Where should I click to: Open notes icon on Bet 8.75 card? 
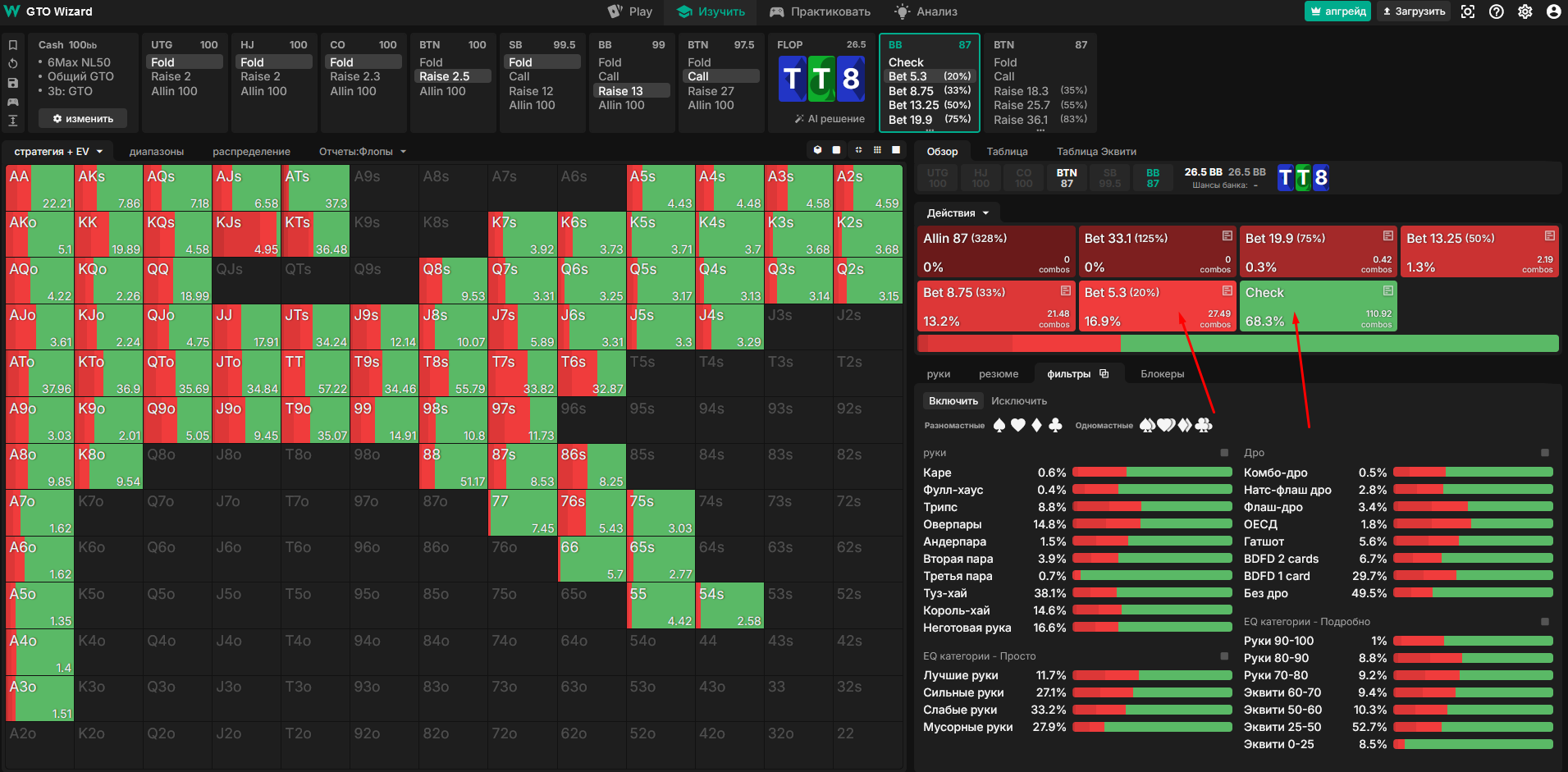coord(1065,290)
